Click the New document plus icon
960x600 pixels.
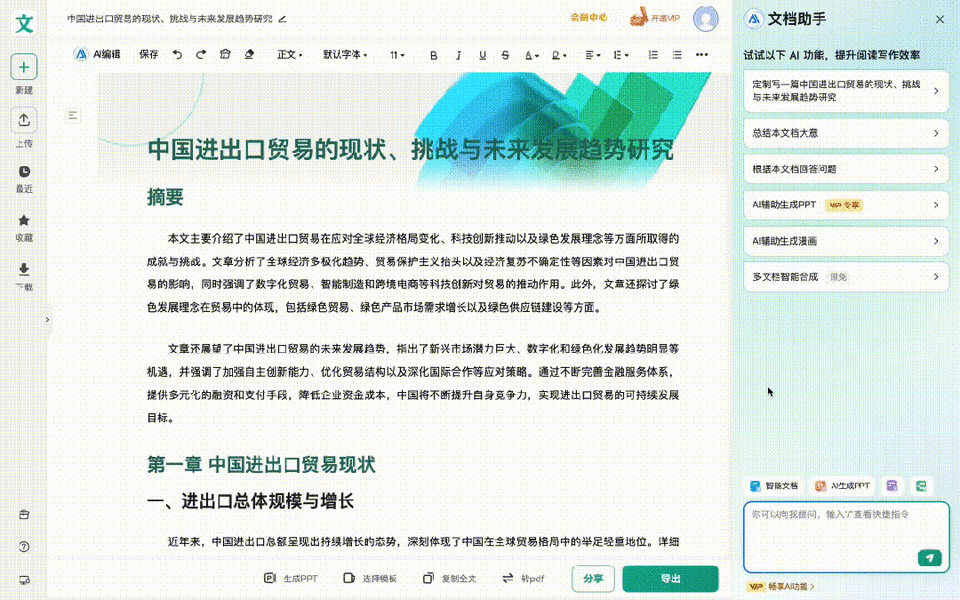(x=24, y=67)
